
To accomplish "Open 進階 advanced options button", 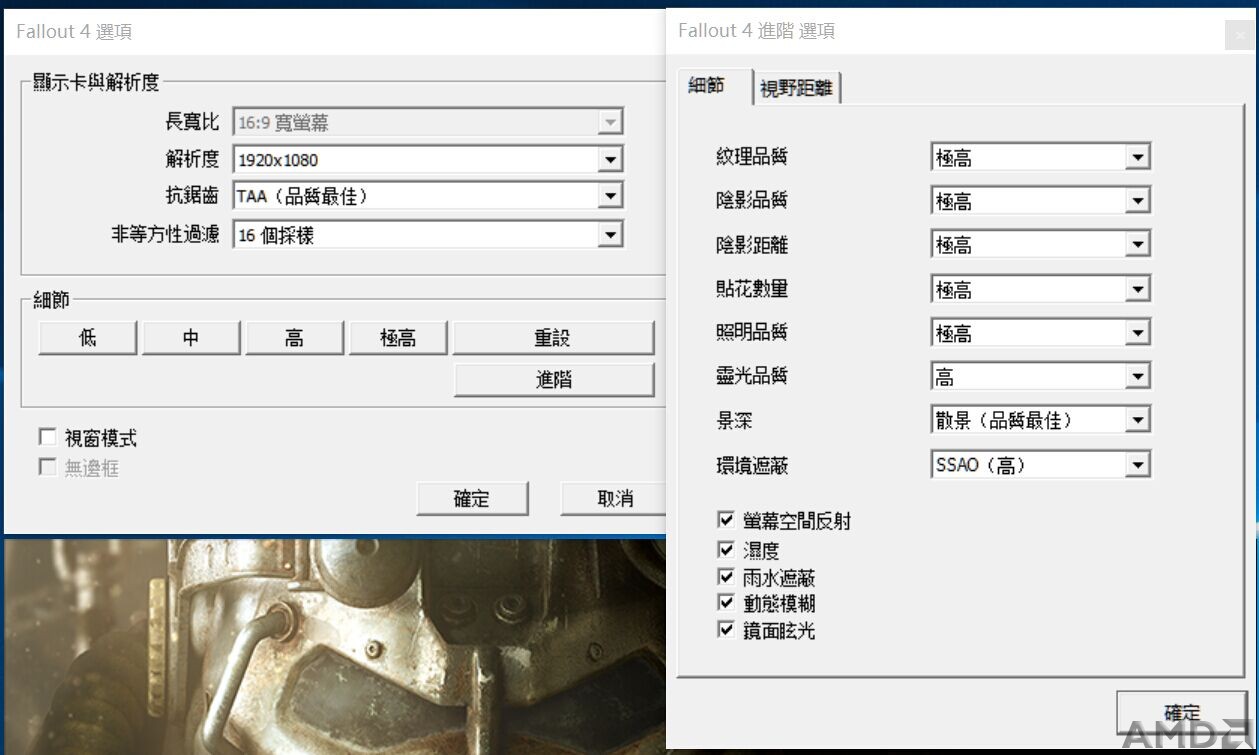I will point(553,380).
